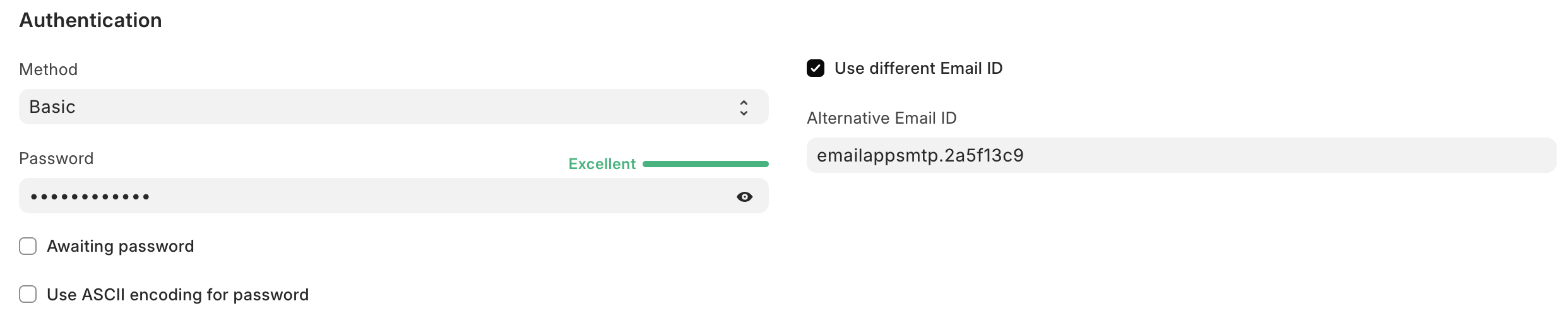Click the green password strength bar
Viewport: 1568px width, 318px height.
705,164
